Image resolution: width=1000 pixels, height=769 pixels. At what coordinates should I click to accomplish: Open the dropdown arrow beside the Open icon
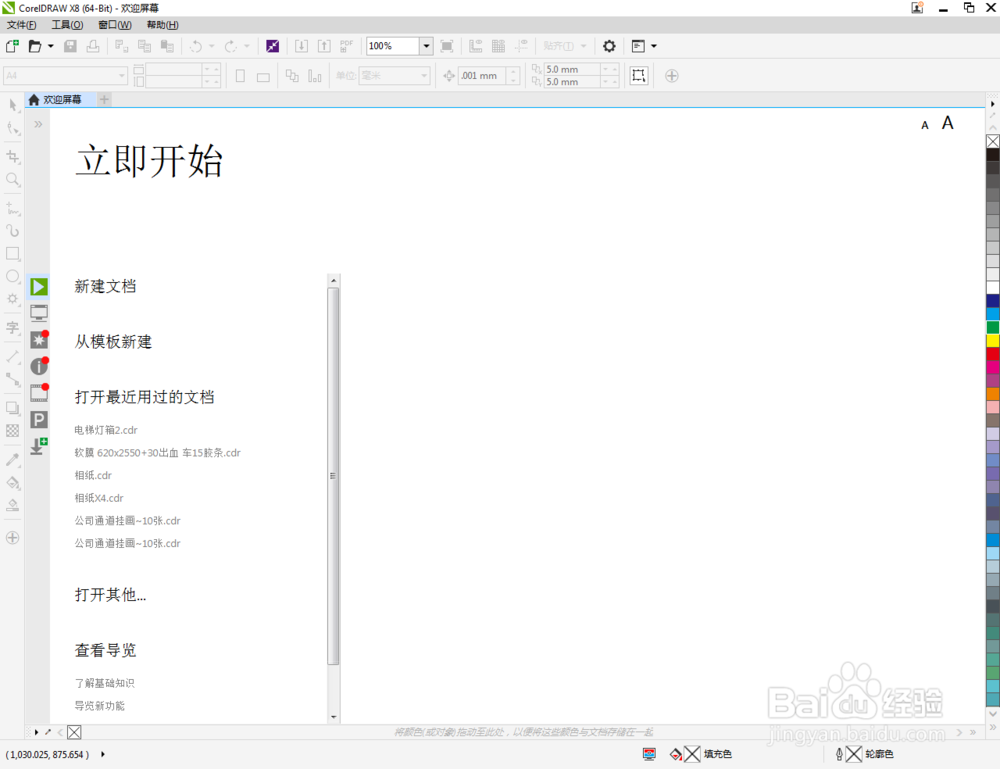tap(50, 46)
